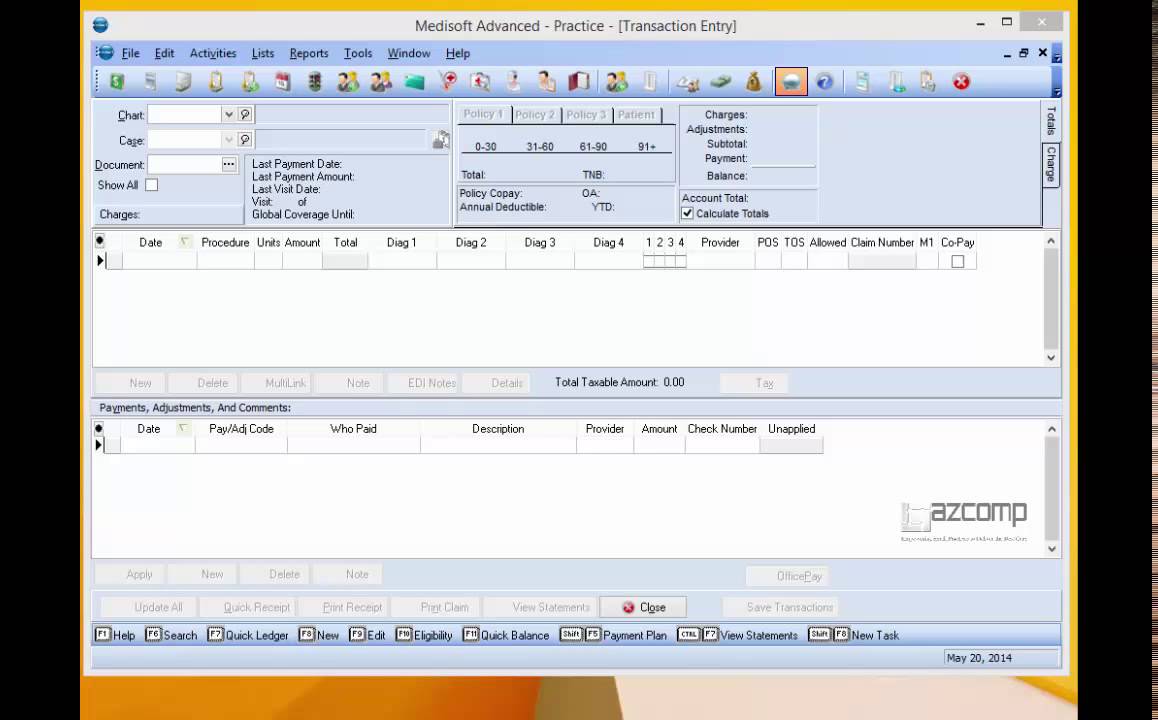Click the money bag deposit icon
This screenshot has height=720, width=1158.
coord(753,82)
